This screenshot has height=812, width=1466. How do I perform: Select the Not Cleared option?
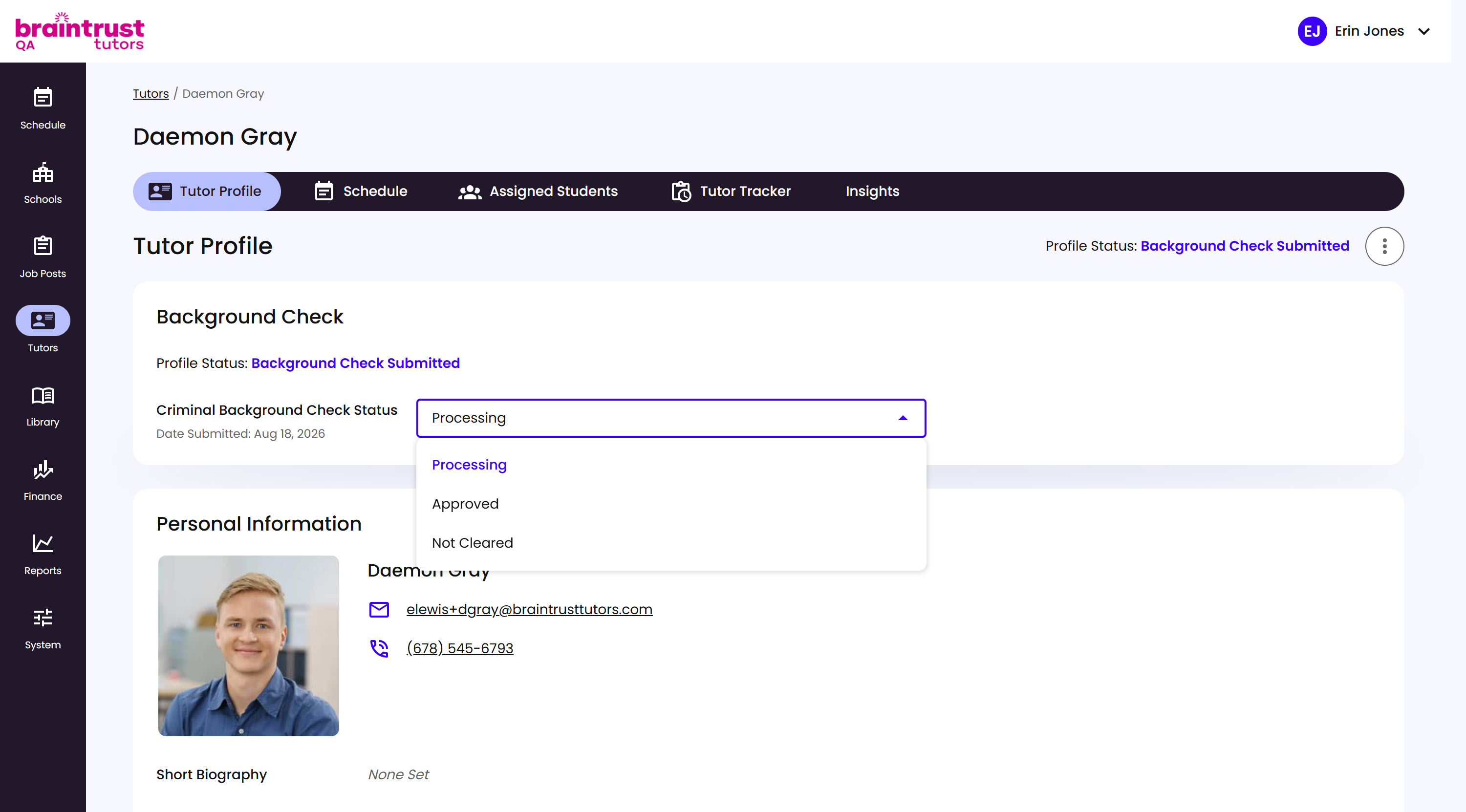[x=671, y=543]
